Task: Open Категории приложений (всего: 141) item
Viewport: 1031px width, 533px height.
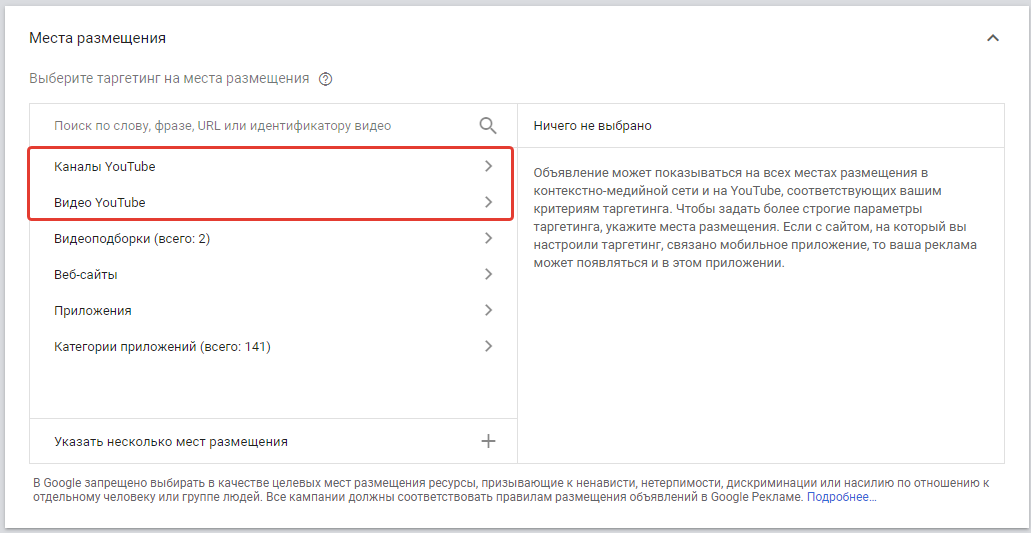Action: [x=273, y=346]
